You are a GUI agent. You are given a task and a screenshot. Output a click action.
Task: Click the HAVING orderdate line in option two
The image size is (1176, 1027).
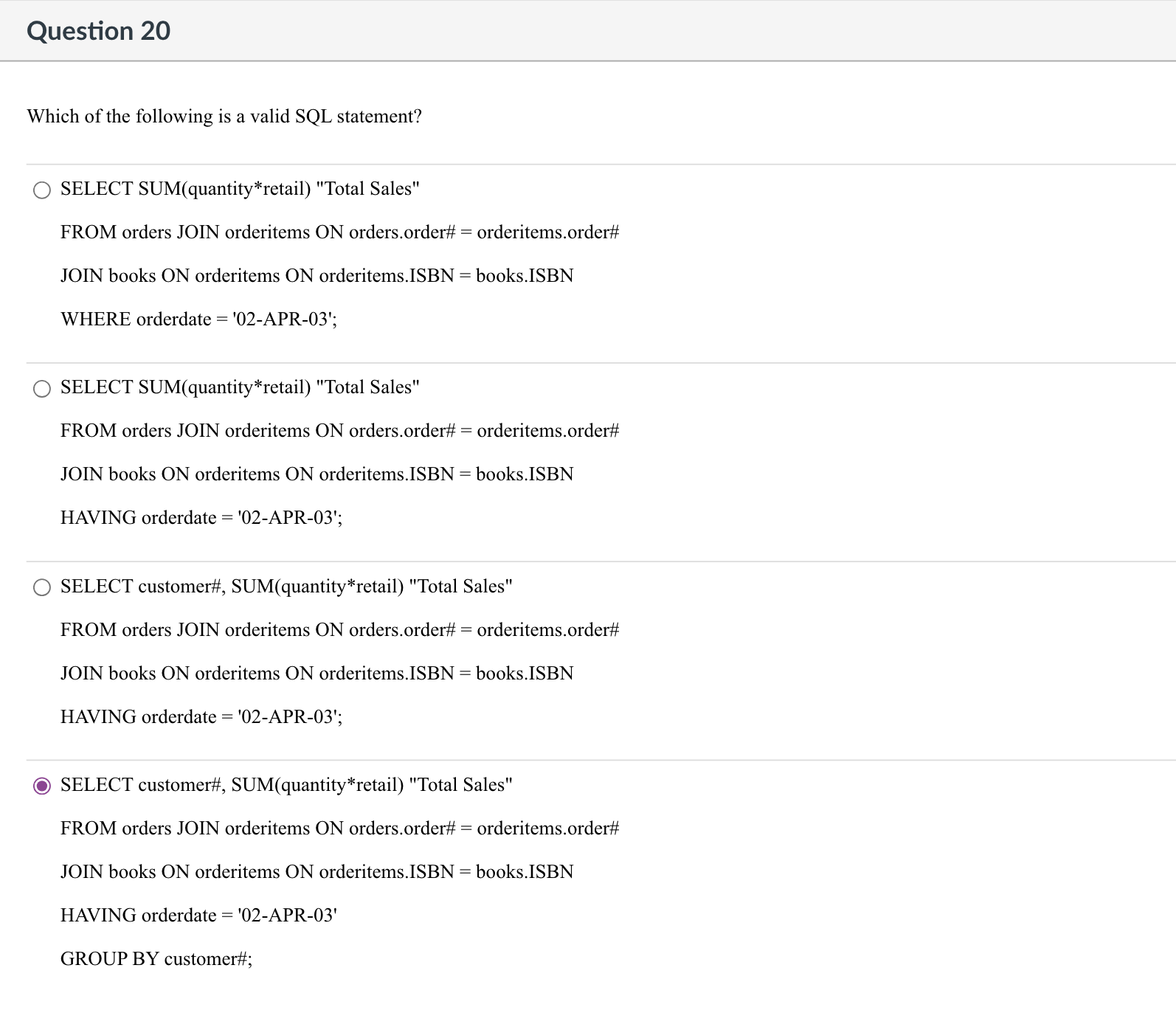click(x=200, y=518)
